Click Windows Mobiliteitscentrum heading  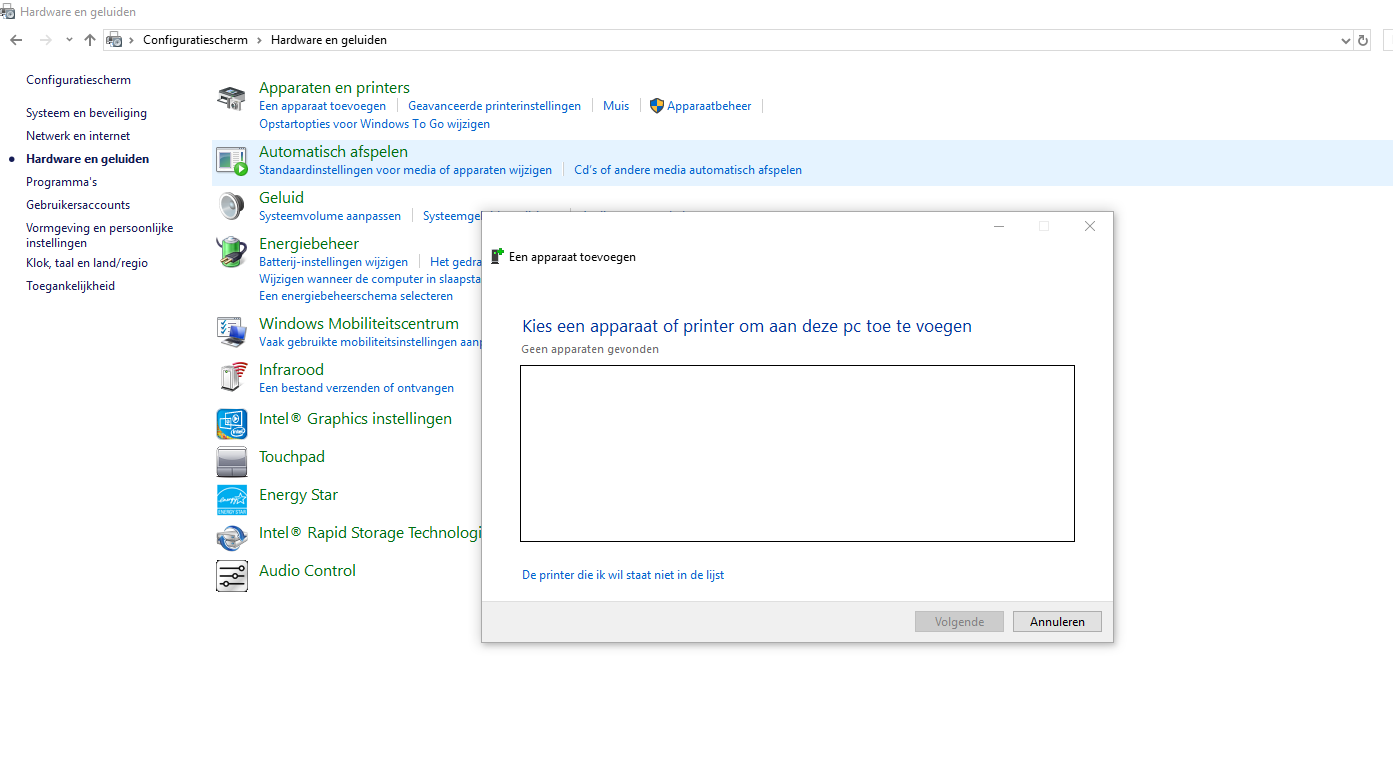click(x=359, y=324)
